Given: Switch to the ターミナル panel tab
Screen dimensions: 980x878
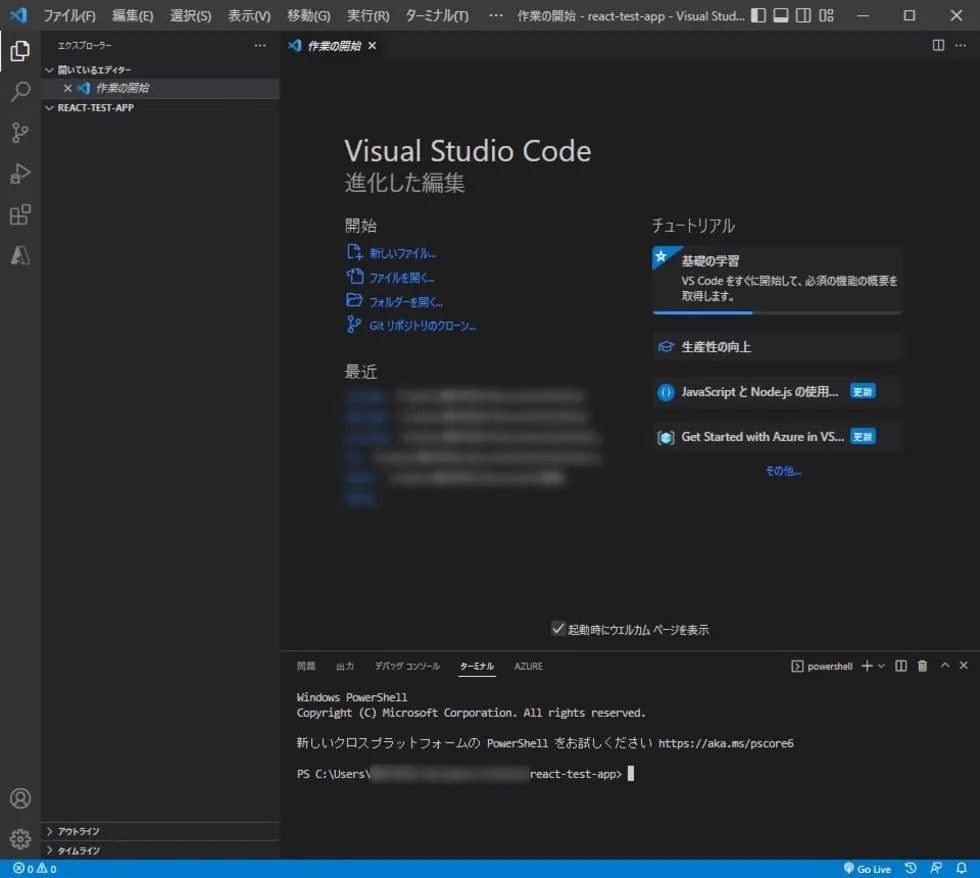Looking at the screenshot, I should click(477, 666).
